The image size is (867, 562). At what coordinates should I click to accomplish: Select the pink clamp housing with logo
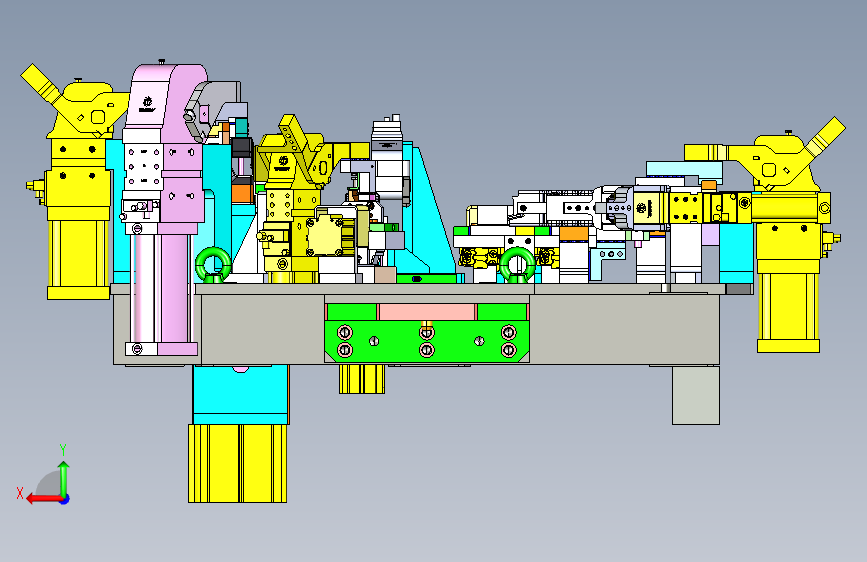click(x=170, y=97)
